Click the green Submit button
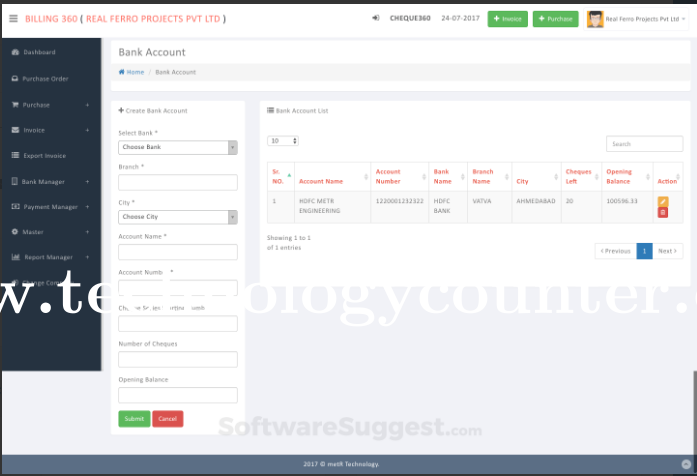 pos(134,419)
